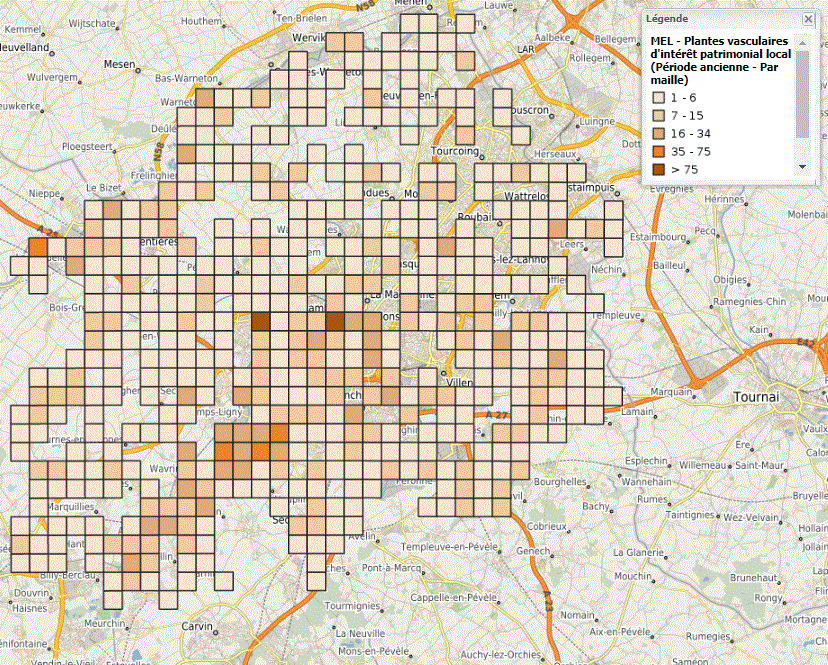
Task: Select the 1 - 6 legend swatch
Action: coord(658,98)
